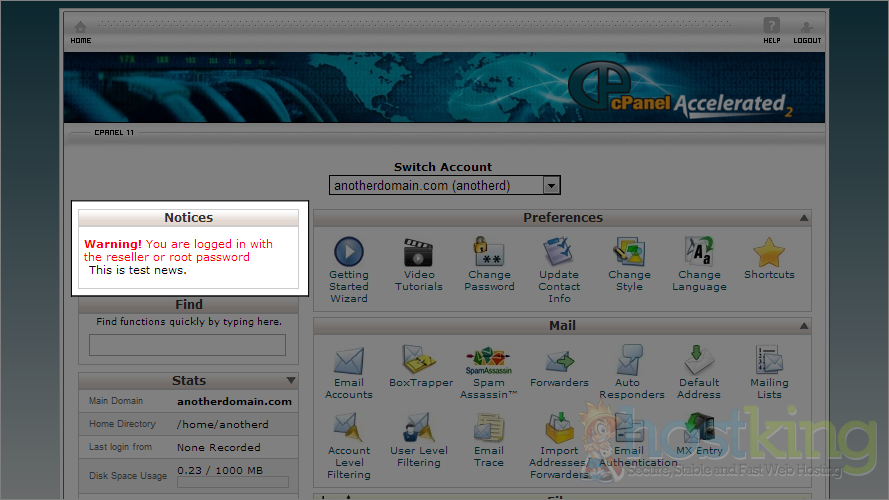Open Change Language settings
Screen dimensions: 889x500
[699, 252]
